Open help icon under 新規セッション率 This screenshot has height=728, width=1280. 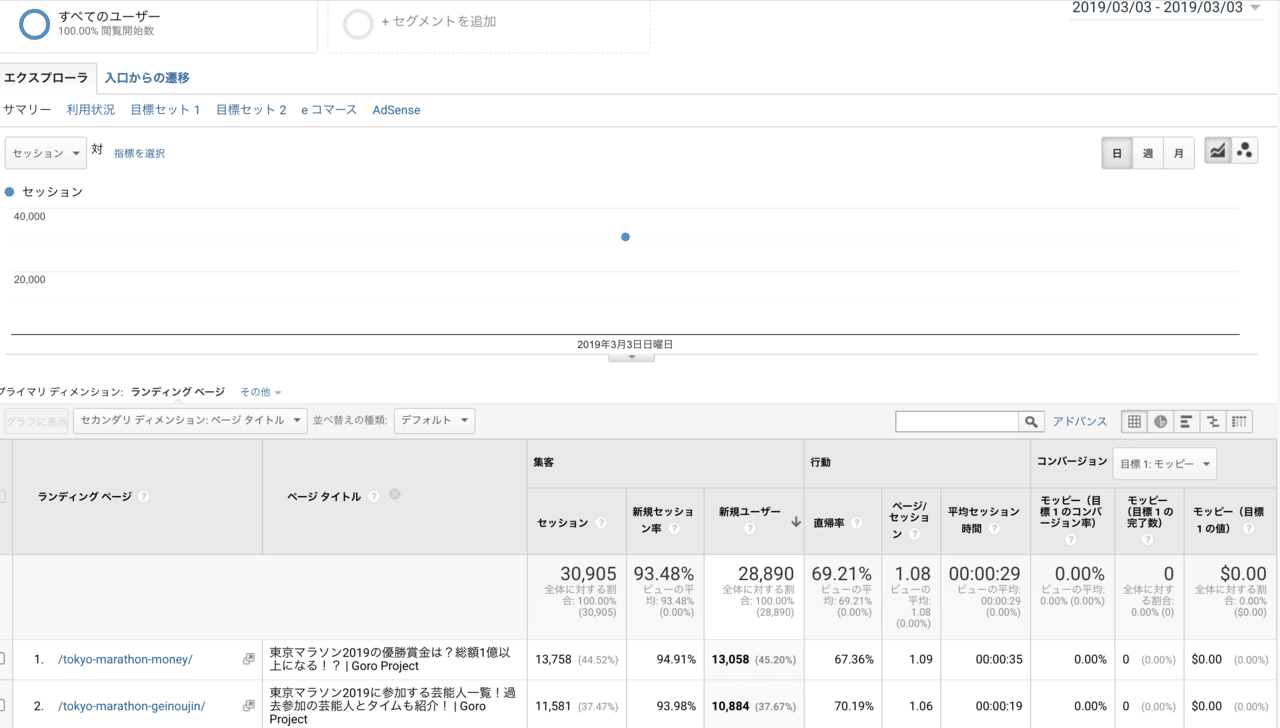click(674, 529)
